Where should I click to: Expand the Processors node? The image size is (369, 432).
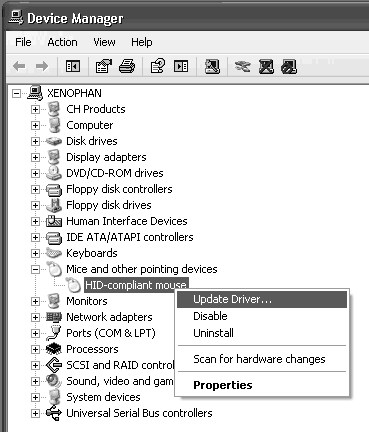[x=35, y=349]
